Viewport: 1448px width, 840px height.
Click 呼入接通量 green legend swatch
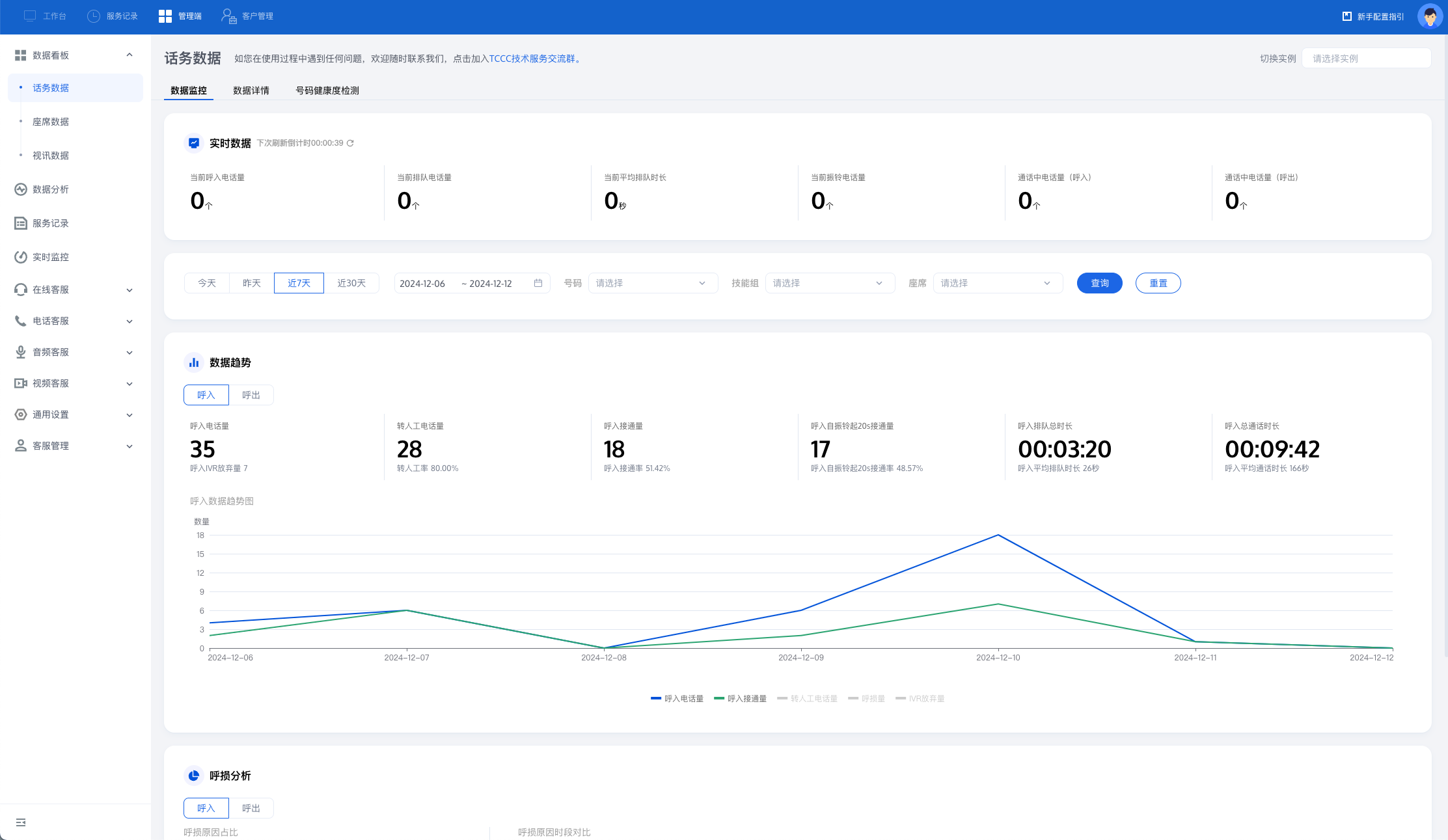pos(719,698)
